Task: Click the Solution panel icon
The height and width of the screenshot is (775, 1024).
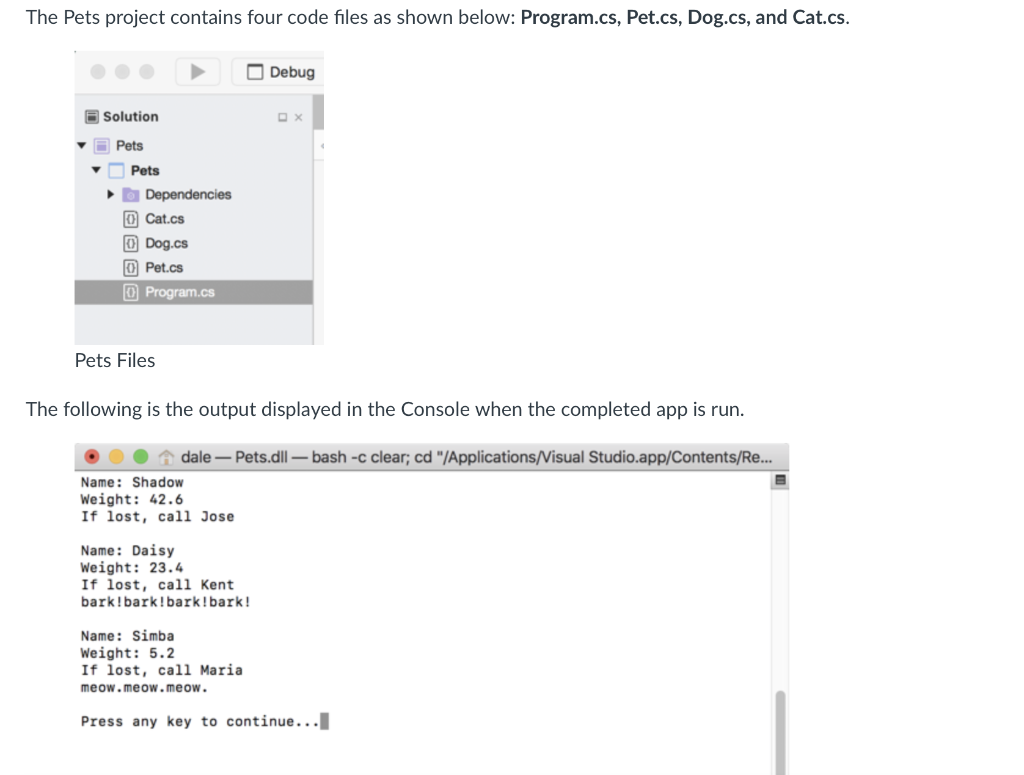Action: coord(92,117)
